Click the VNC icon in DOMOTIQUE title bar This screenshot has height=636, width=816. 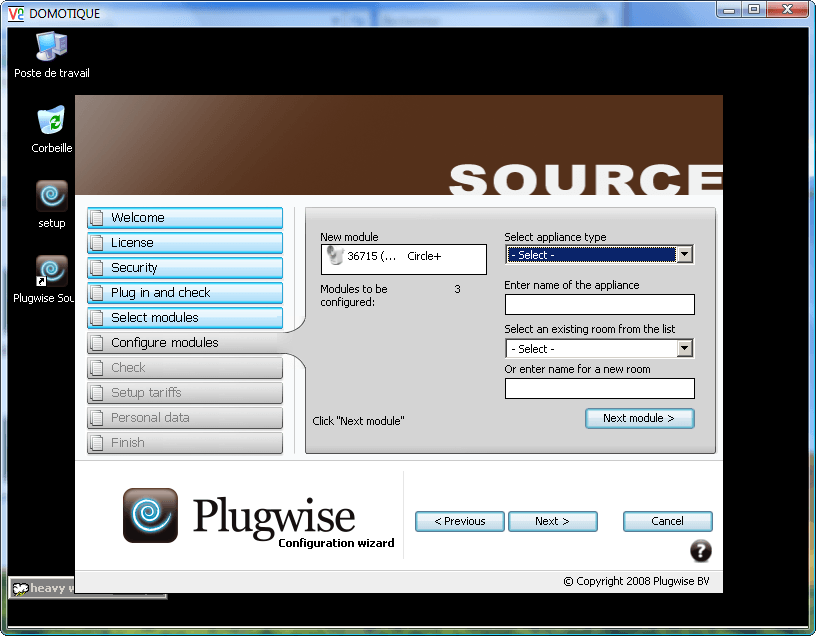[16, 13]
